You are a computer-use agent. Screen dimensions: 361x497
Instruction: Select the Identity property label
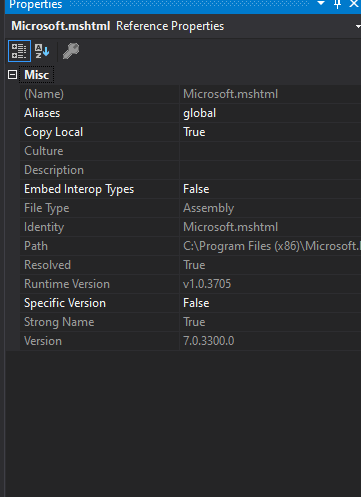[44, 227]
